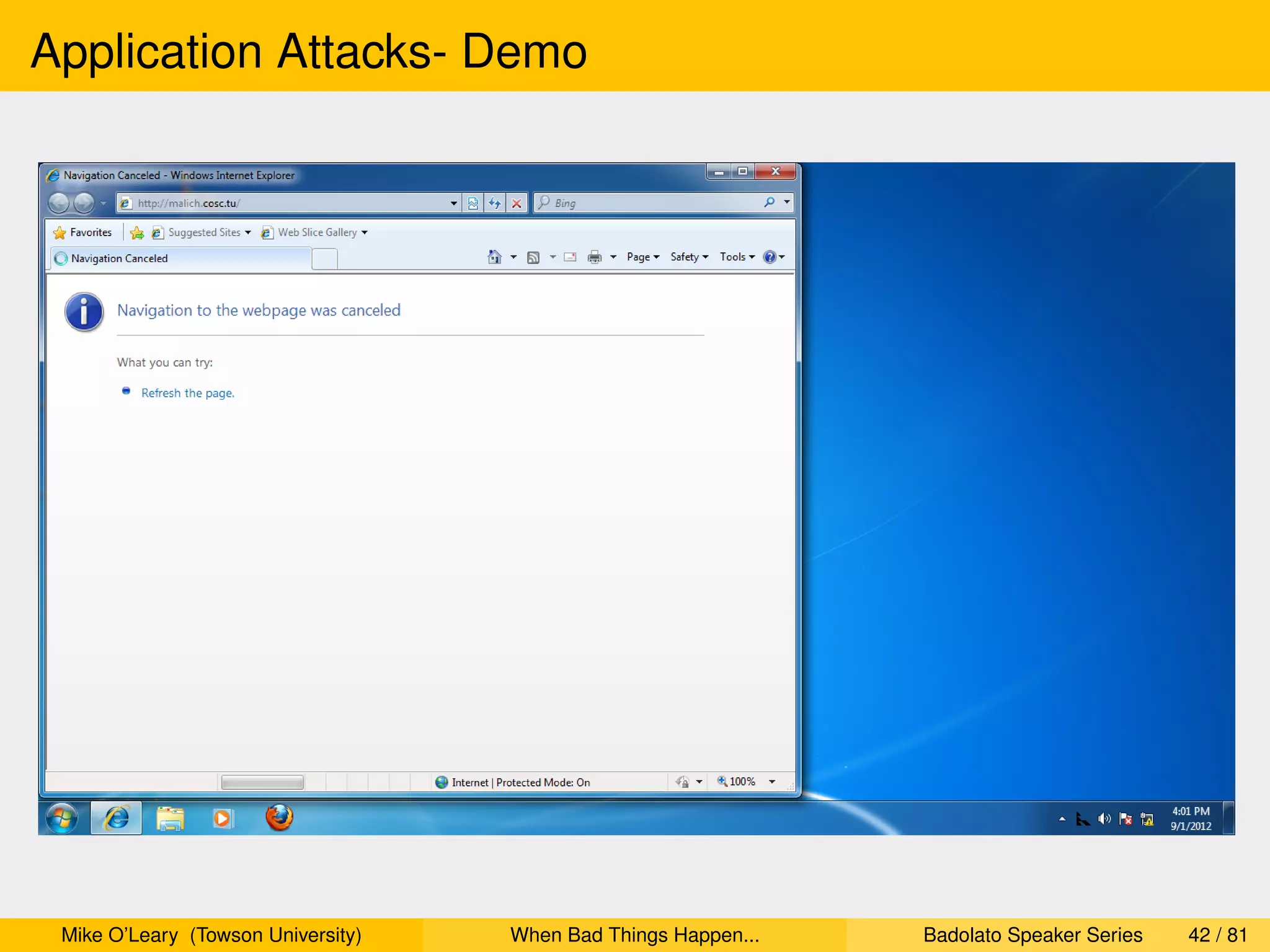
Task: Expand the Web Slice Gallery dropdown arrow
Action: coord(365,232)
